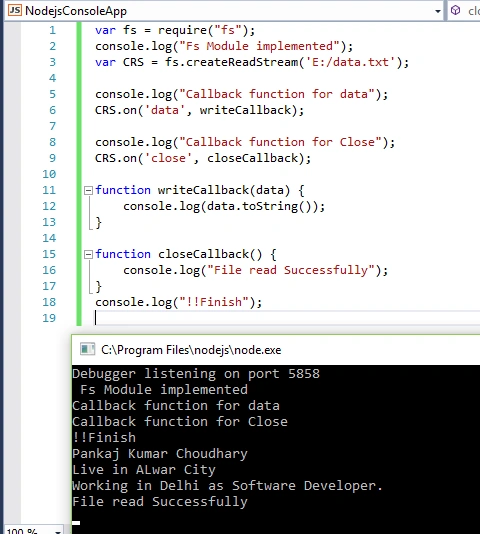Click the console.log("!!Finish") line
Image resolution: width=480 pixels, height=534 pixels.
[179, 302]
